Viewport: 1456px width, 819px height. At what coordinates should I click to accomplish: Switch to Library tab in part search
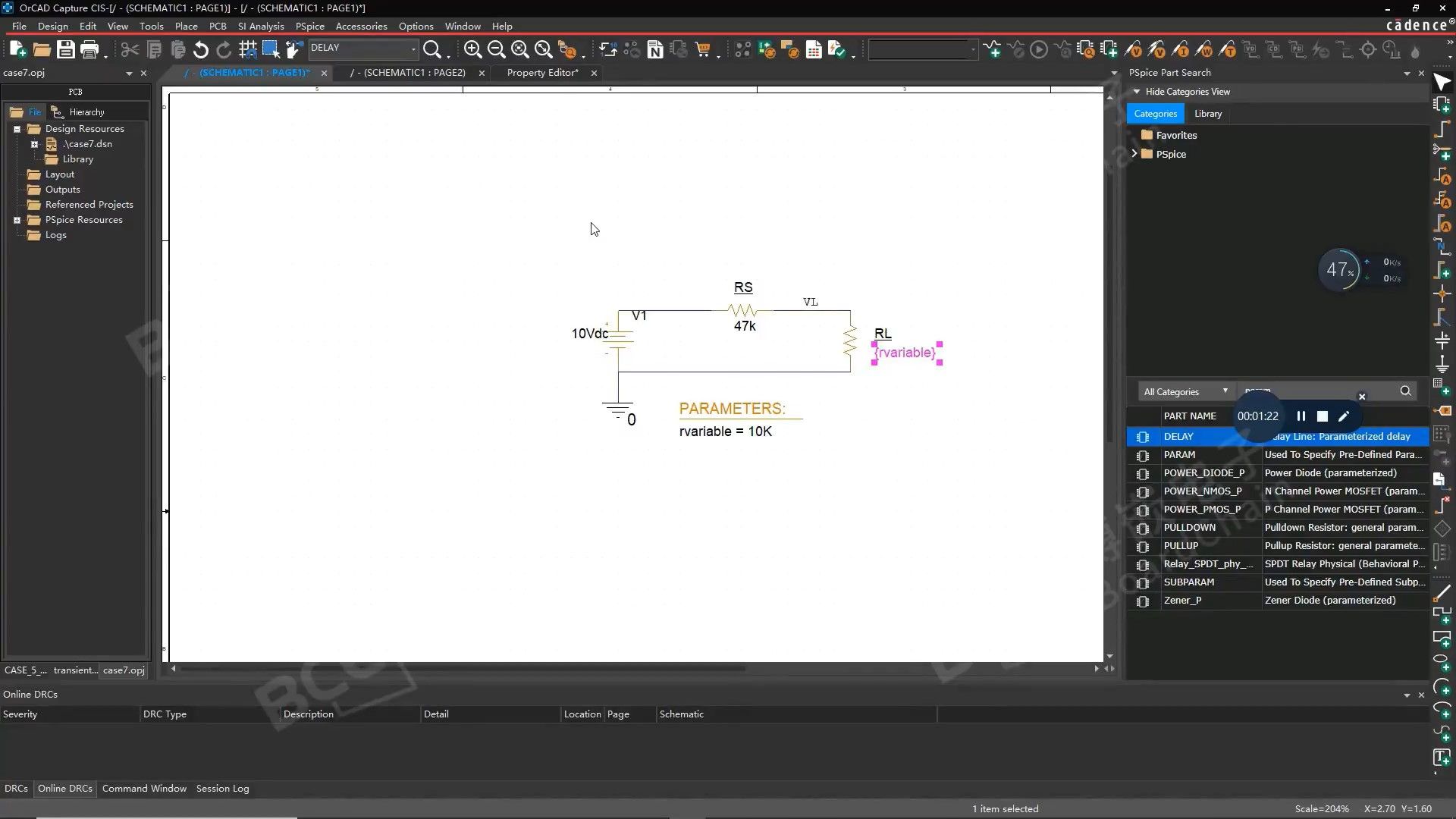coord(1208,114)
